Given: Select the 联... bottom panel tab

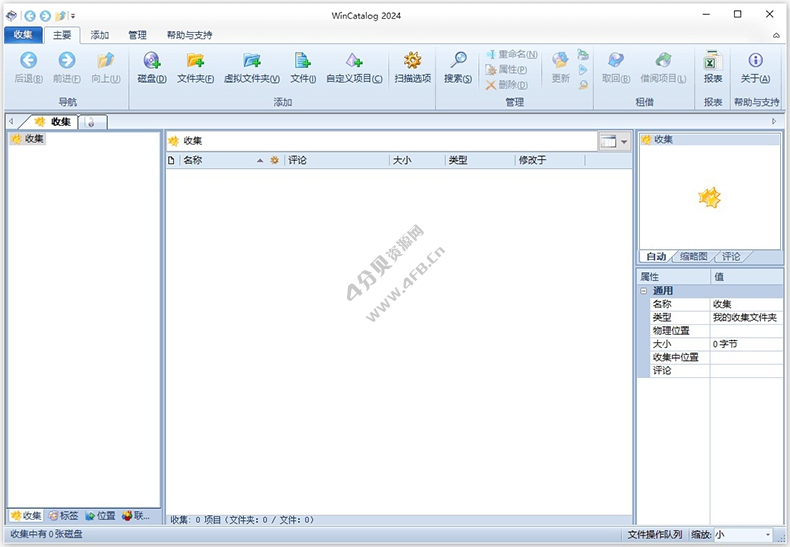Looking at the screenshot, I should tap(136, 516).
